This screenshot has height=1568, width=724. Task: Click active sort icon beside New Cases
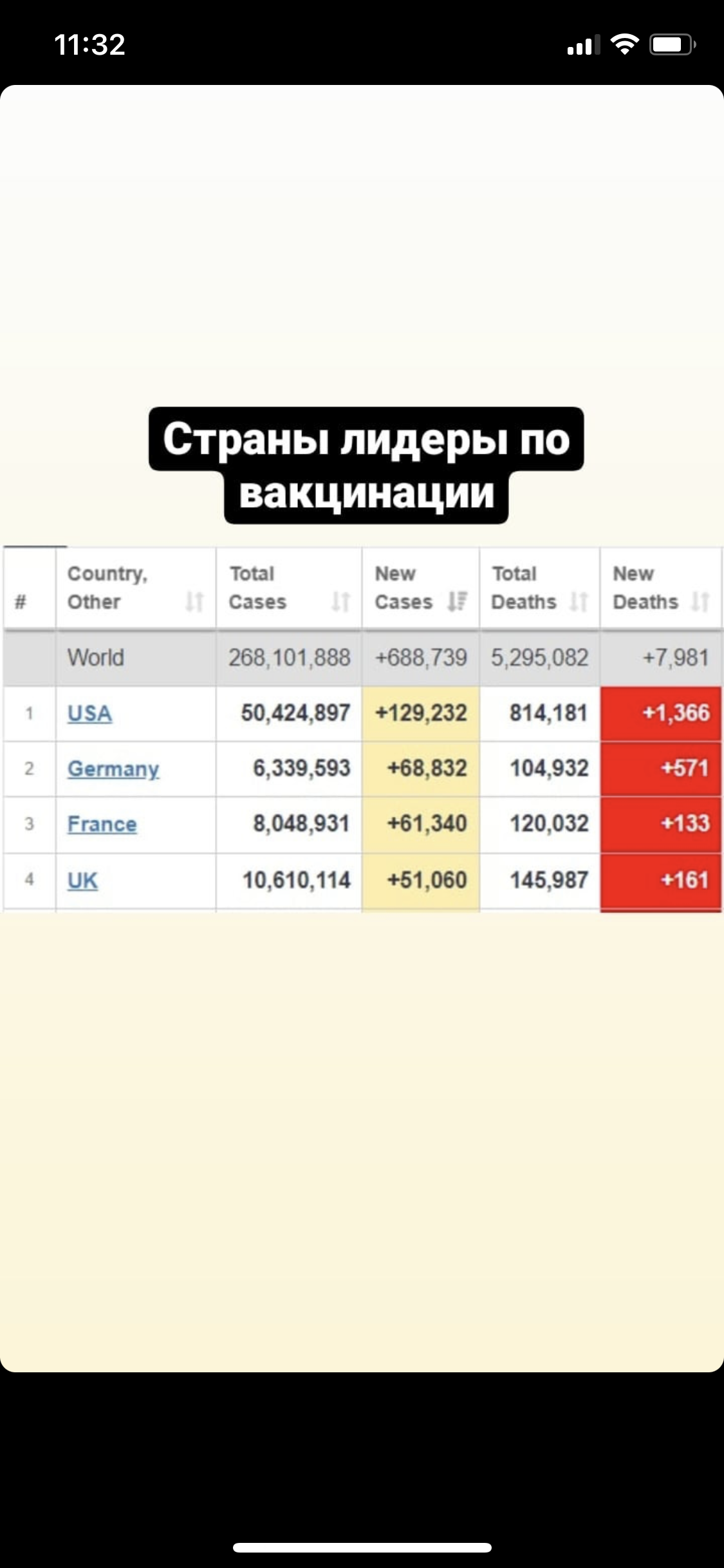[x=458, y=601]
